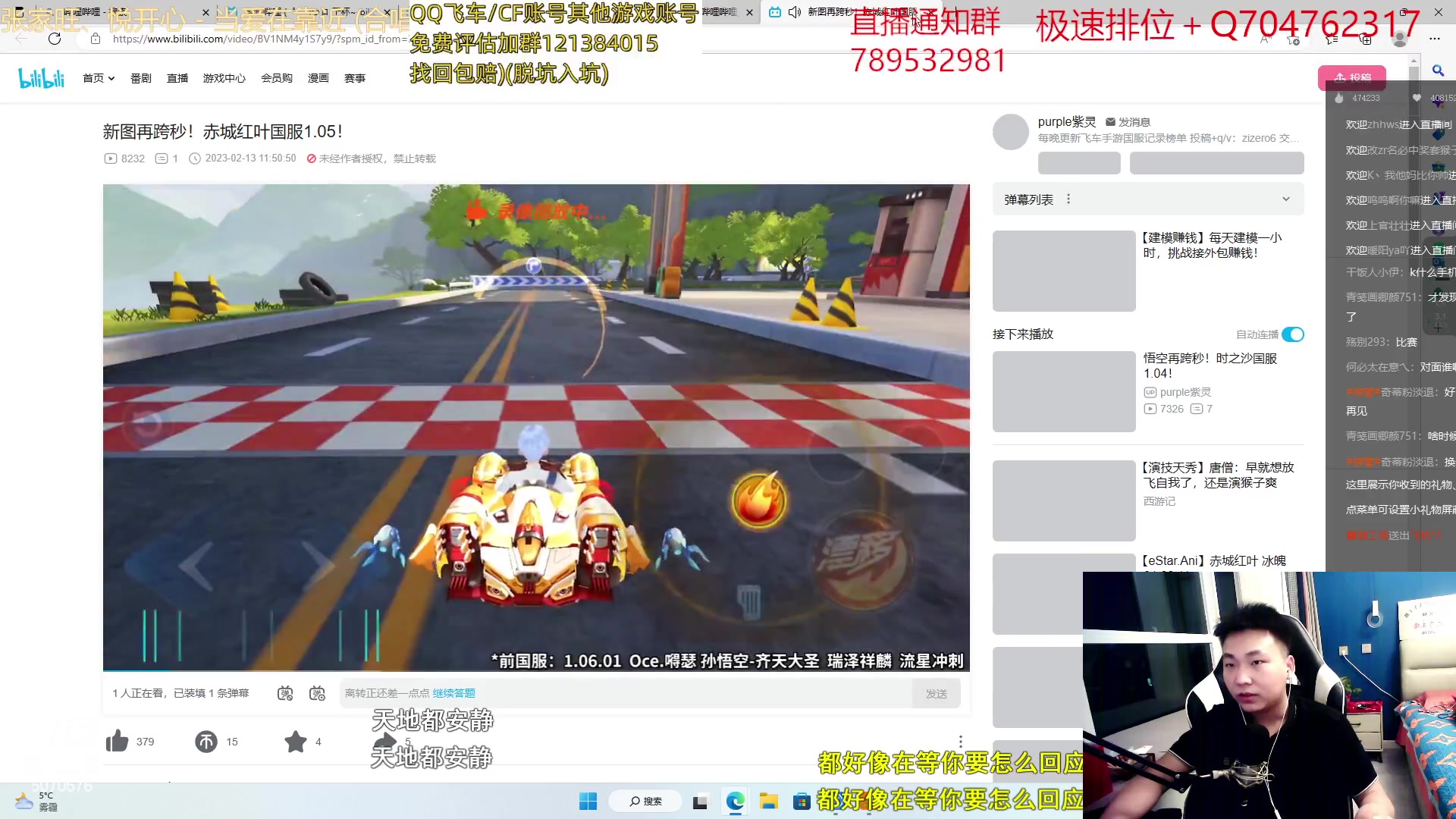The image size is (1456, 819).
Task: Like the video with thumbs-up icon
Action: click(x=117, y=741)
